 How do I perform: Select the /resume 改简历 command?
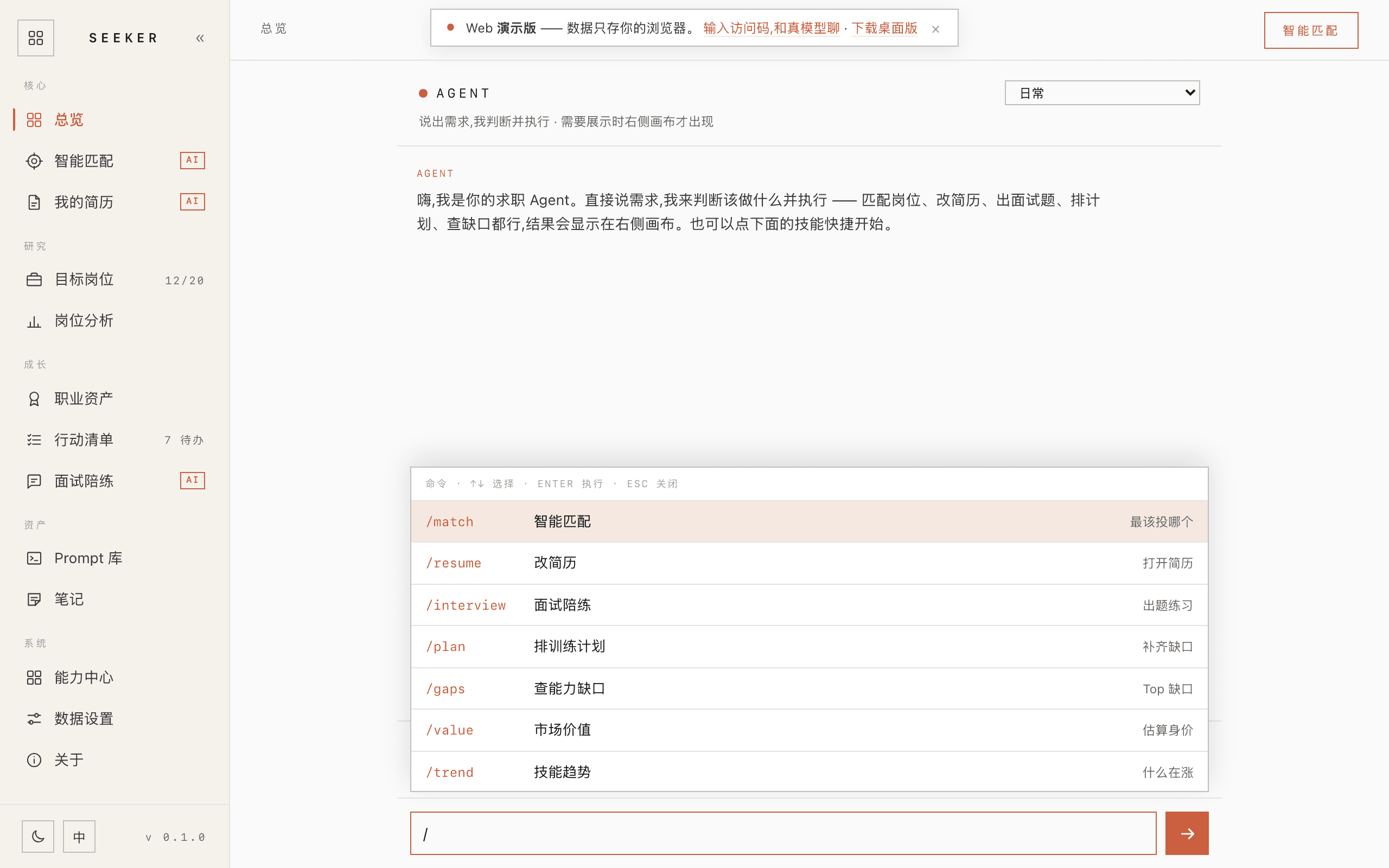pyautogui.click(x=810, y=563)
